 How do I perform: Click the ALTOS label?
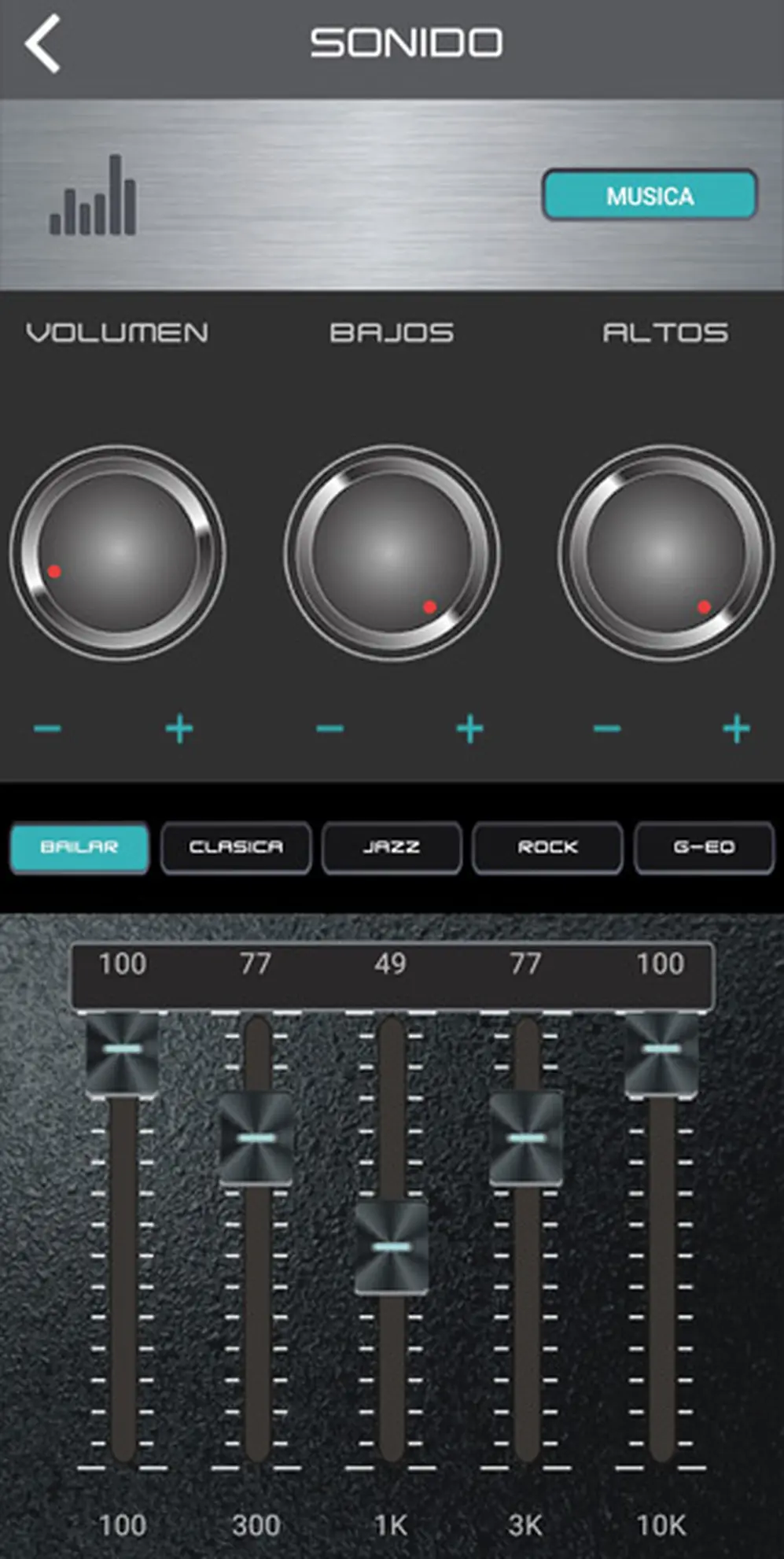pyautogui.click(x=665, y=332)
